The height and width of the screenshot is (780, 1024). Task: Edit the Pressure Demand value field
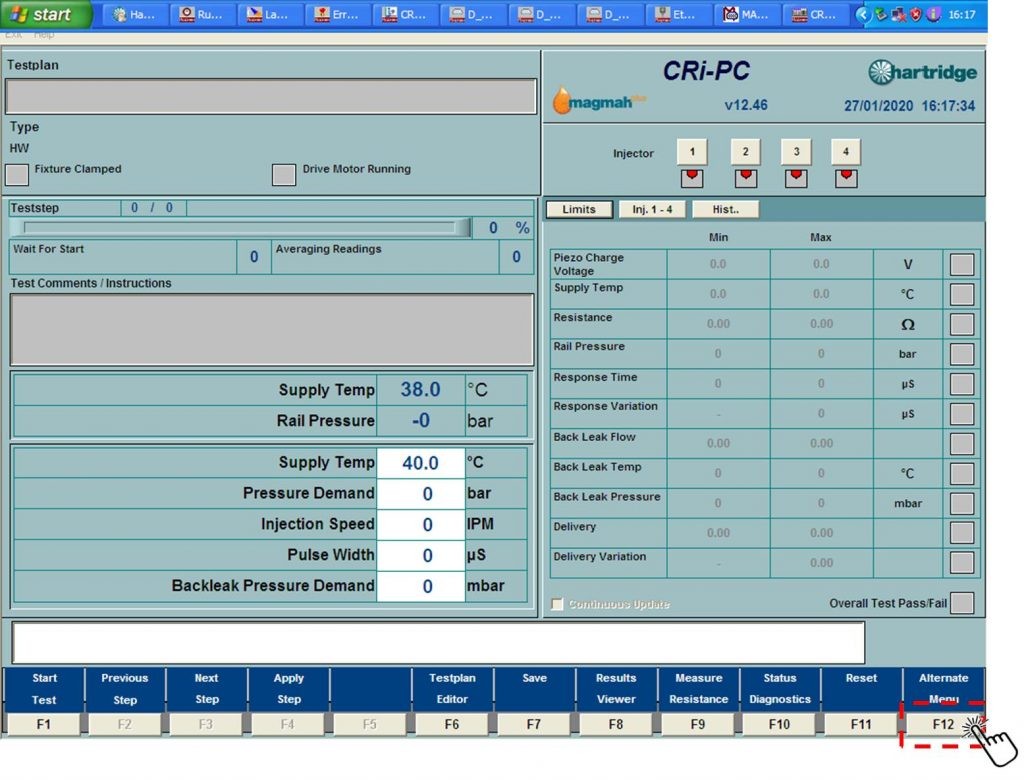421,494
